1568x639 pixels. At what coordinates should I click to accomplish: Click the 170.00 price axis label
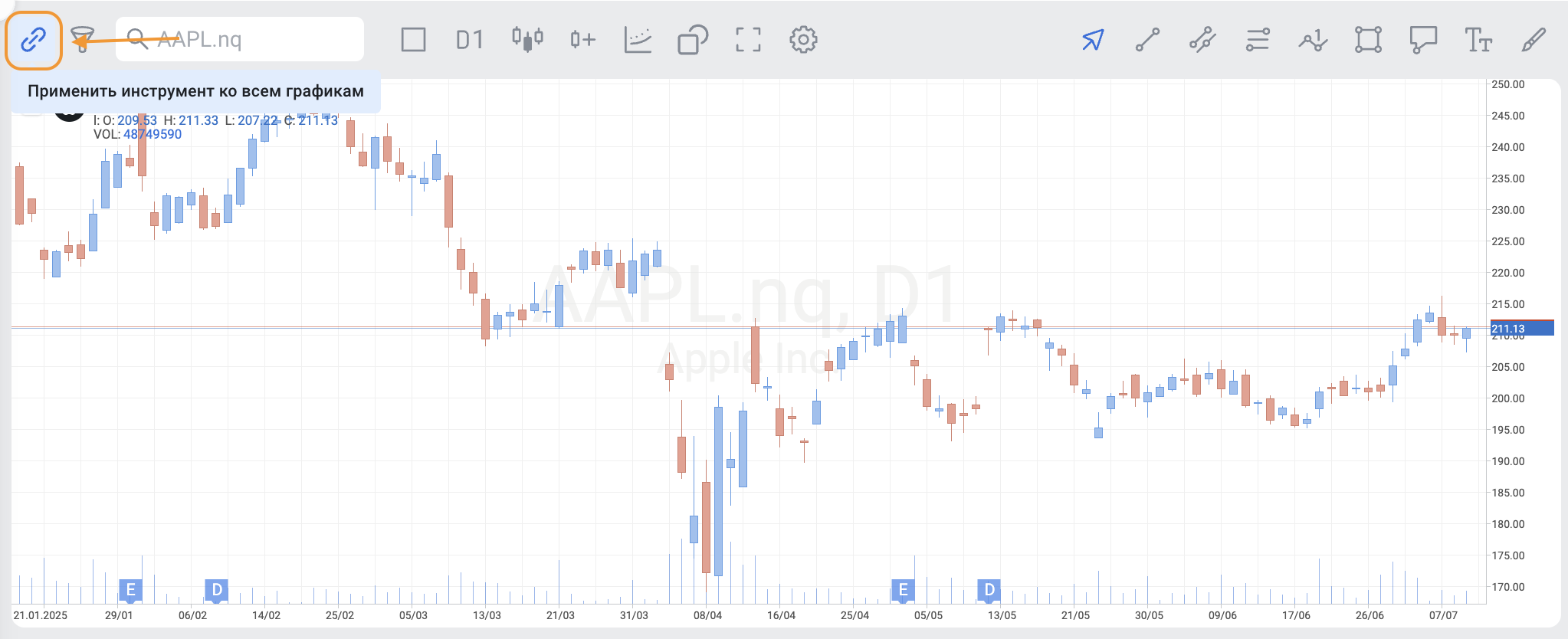click(x=1508, y=587)
